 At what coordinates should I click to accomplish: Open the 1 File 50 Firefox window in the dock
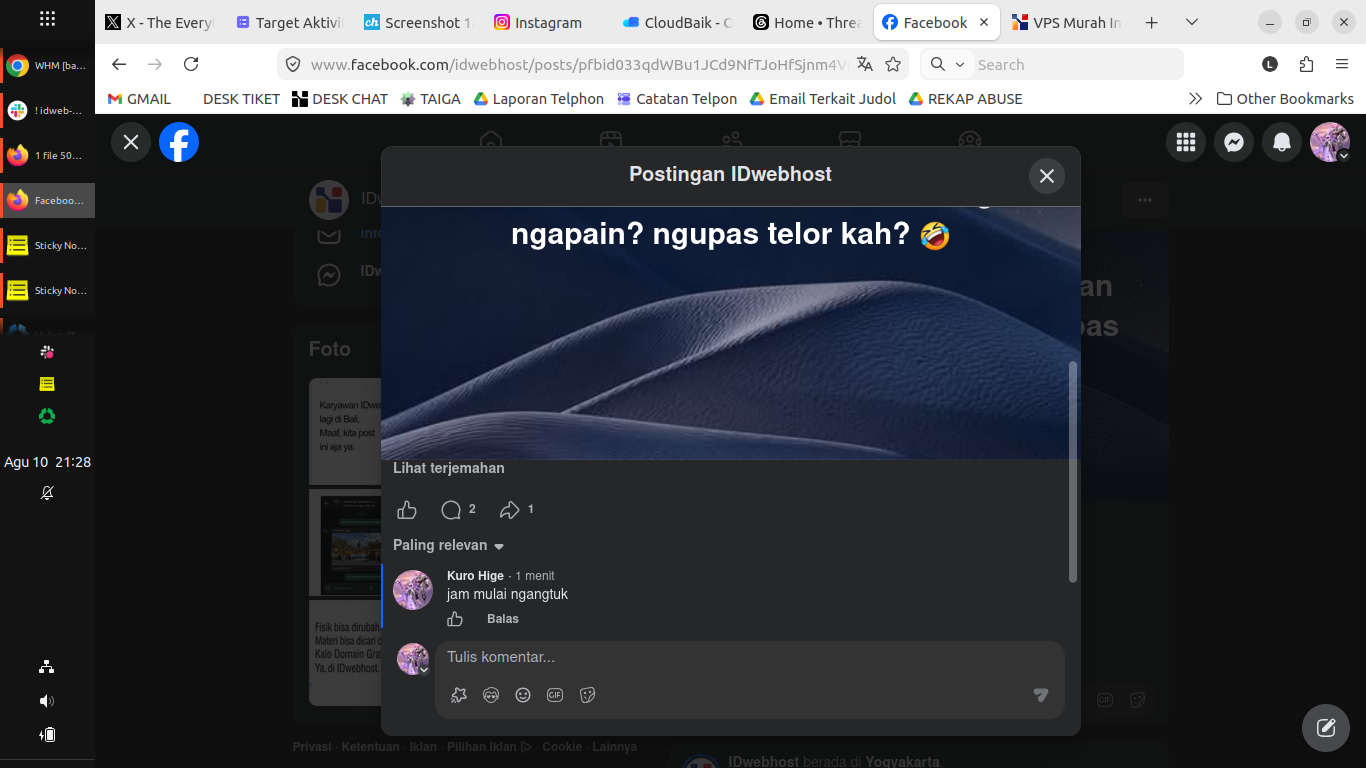tap(48, 156)
